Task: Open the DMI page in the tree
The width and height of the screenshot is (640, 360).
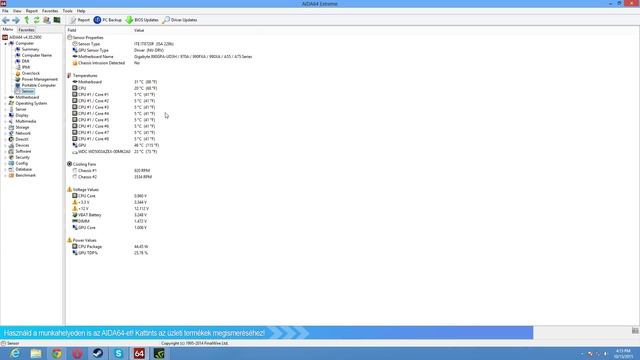Action: pyautogui.click(x=22, y=61)
